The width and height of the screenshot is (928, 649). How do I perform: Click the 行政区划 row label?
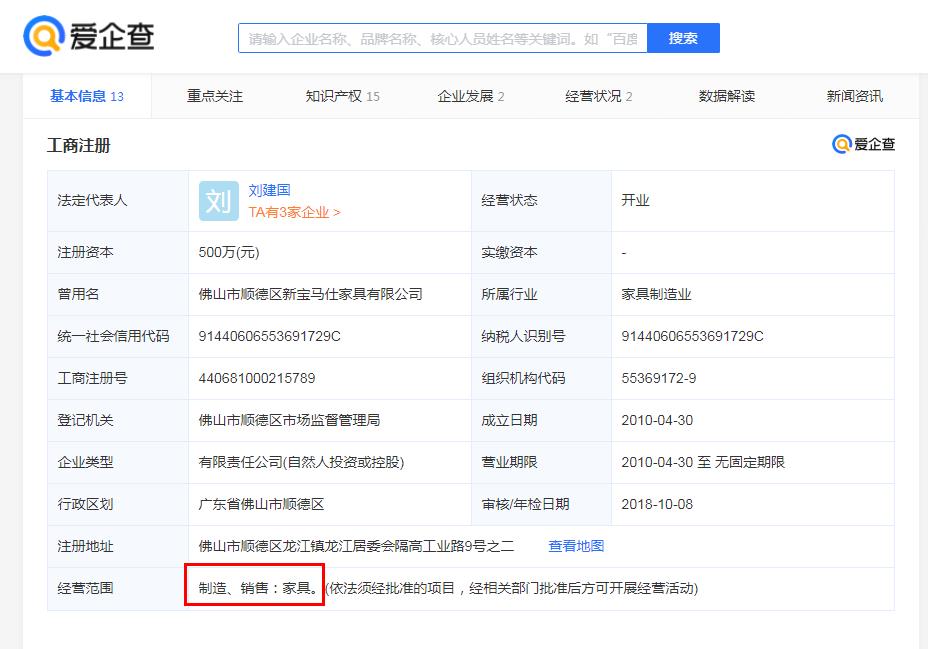(x=85, y=504)
